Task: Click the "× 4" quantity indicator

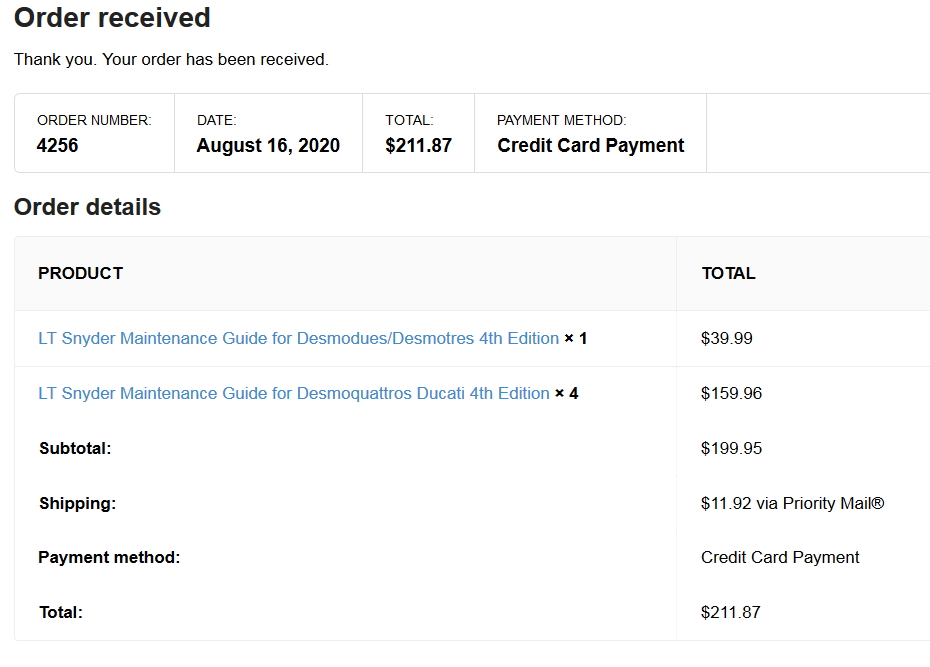Action: point(567,393)
